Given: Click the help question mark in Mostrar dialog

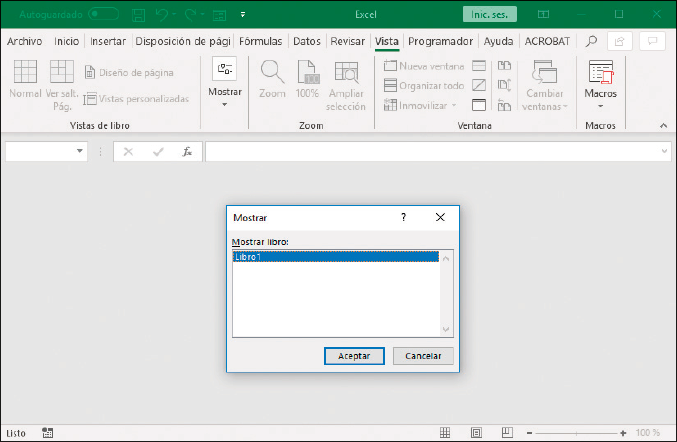Looking at the screenshot, I should coord(404,217).
